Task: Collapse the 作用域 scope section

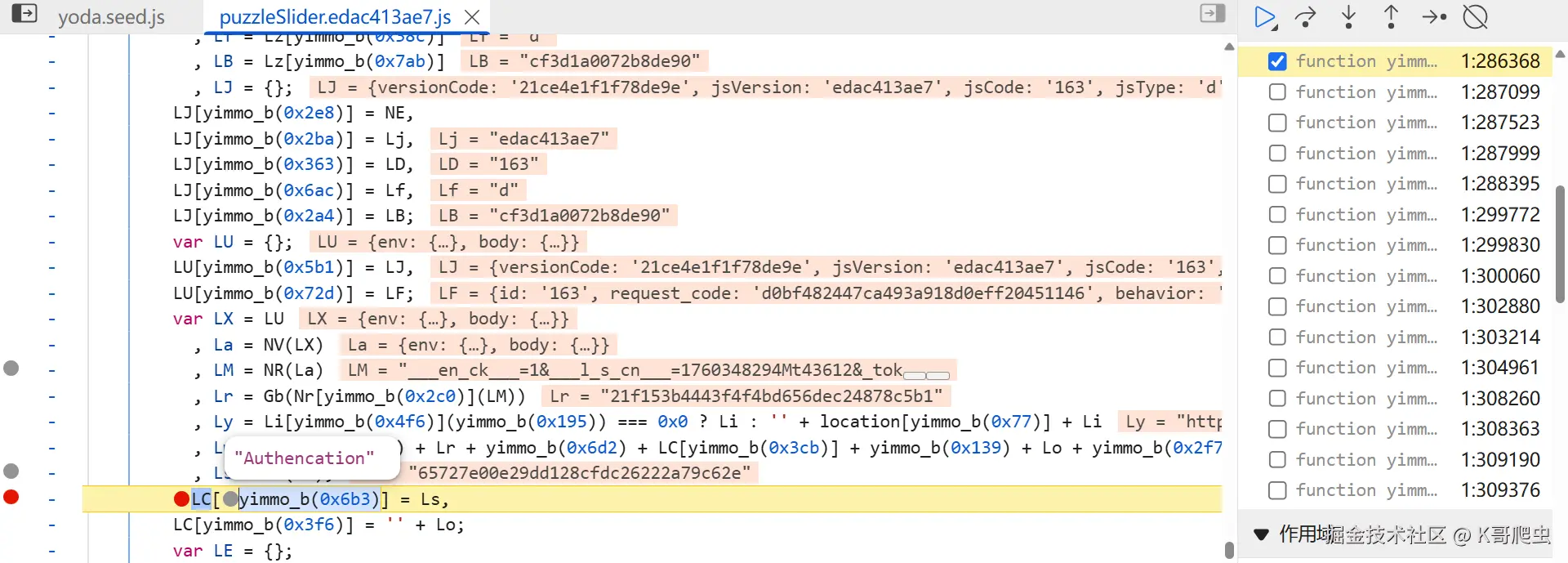Action: tap(1262, 535)
